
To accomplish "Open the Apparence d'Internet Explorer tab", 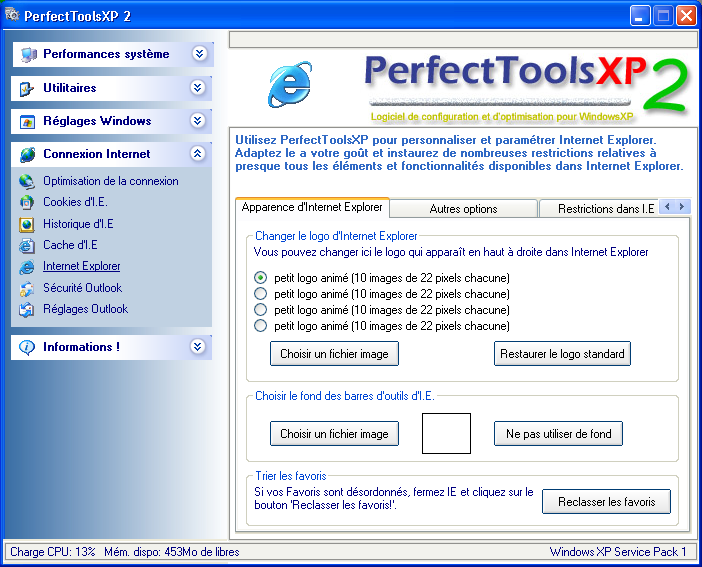I will [312, 207].
